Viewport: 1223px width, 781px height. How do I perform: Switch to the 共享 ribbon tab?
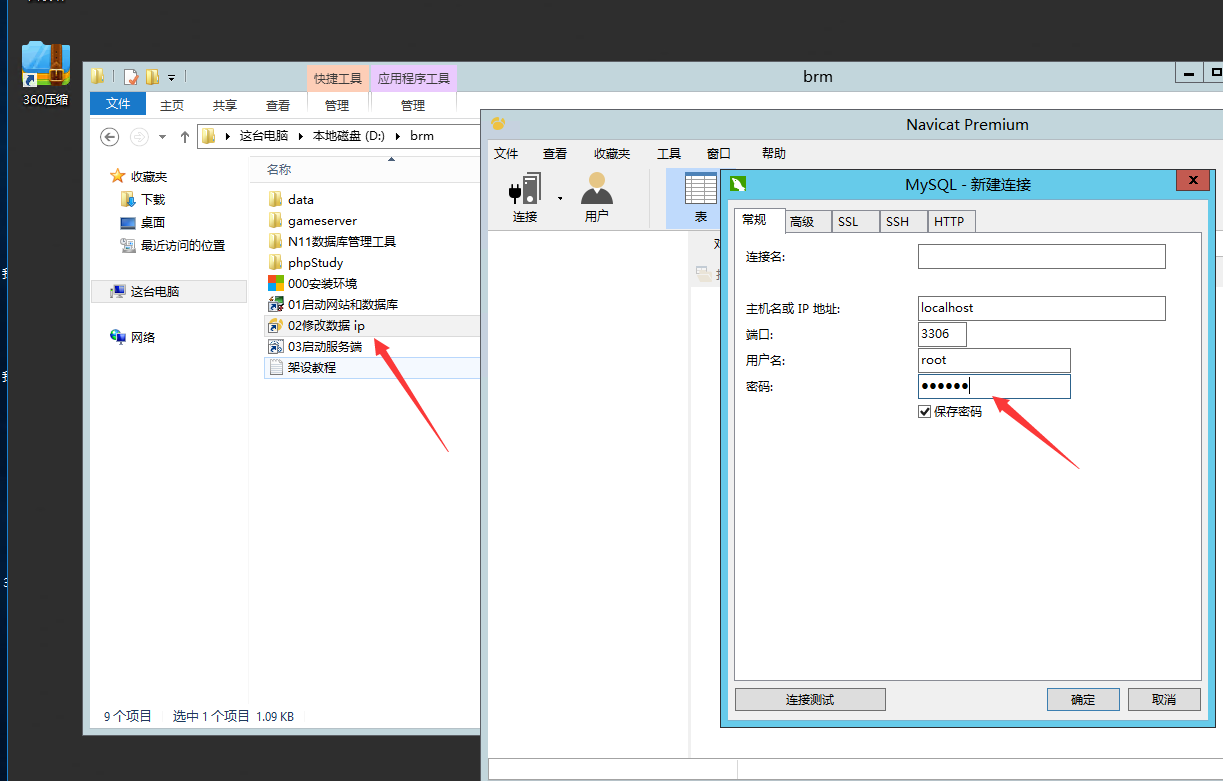pyautogui.click(x=225, y=105)
